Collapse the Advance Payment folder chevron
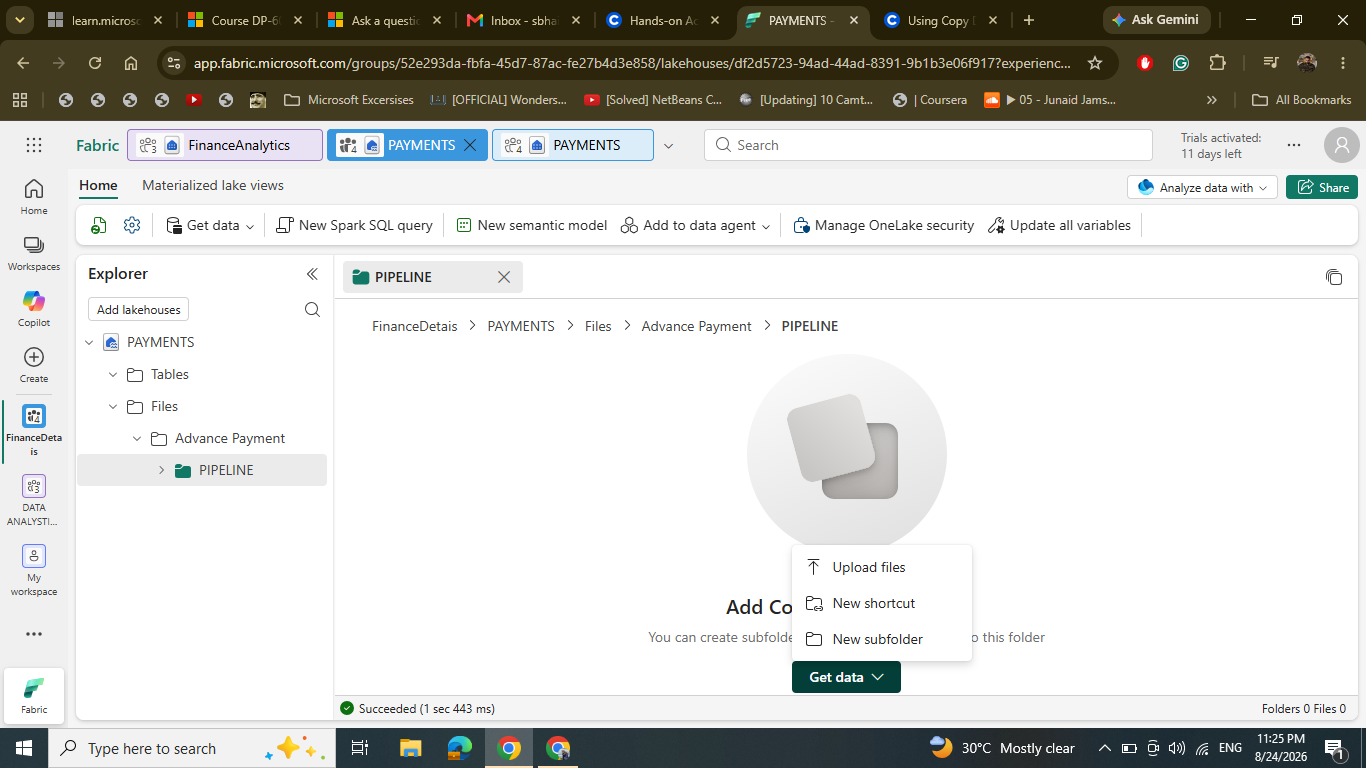Image resolution: width=1366 pixels, height=768 pixels. (x=137, y=438)
